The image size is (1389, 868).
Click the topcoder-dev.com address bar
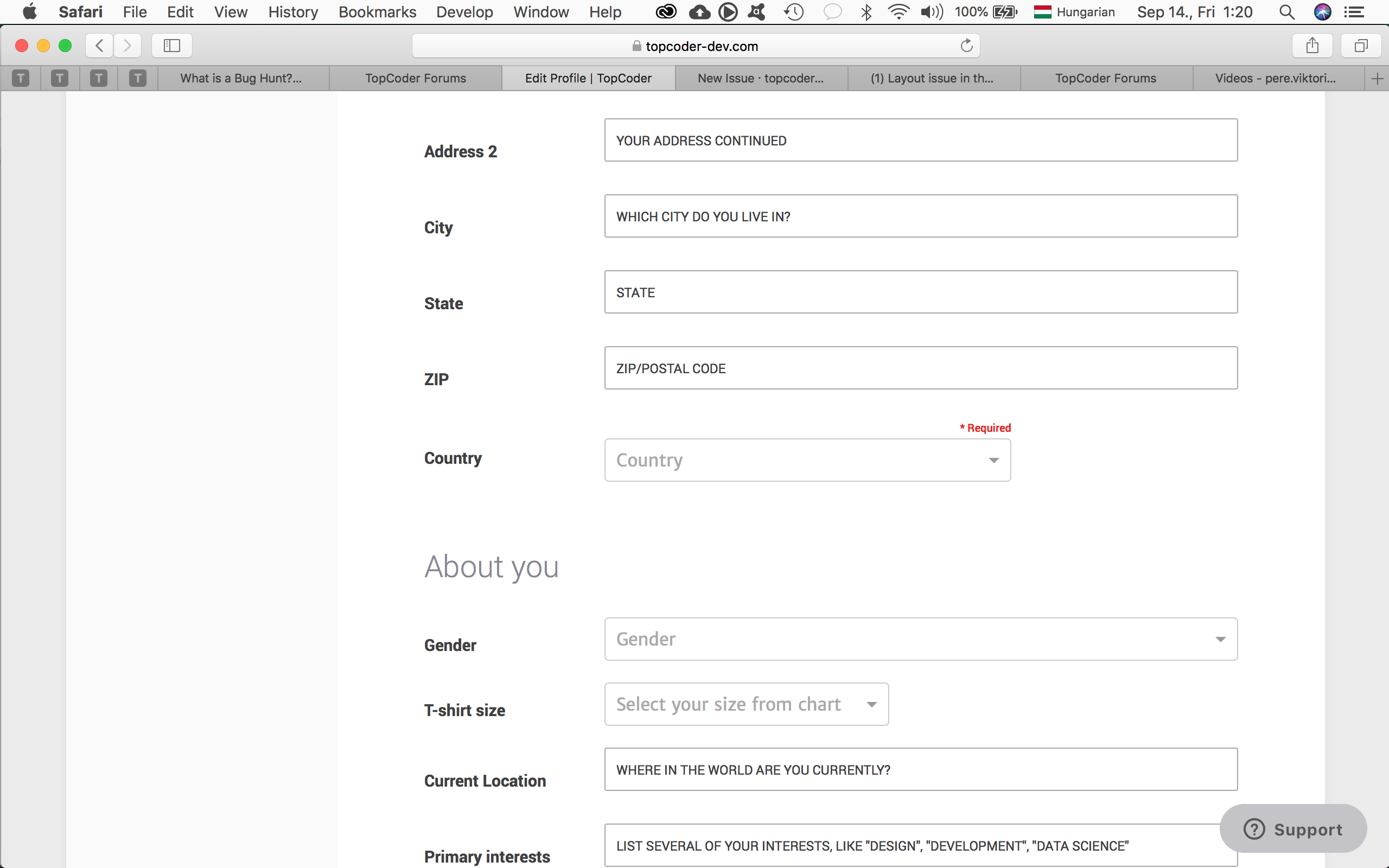coord(696,46)
